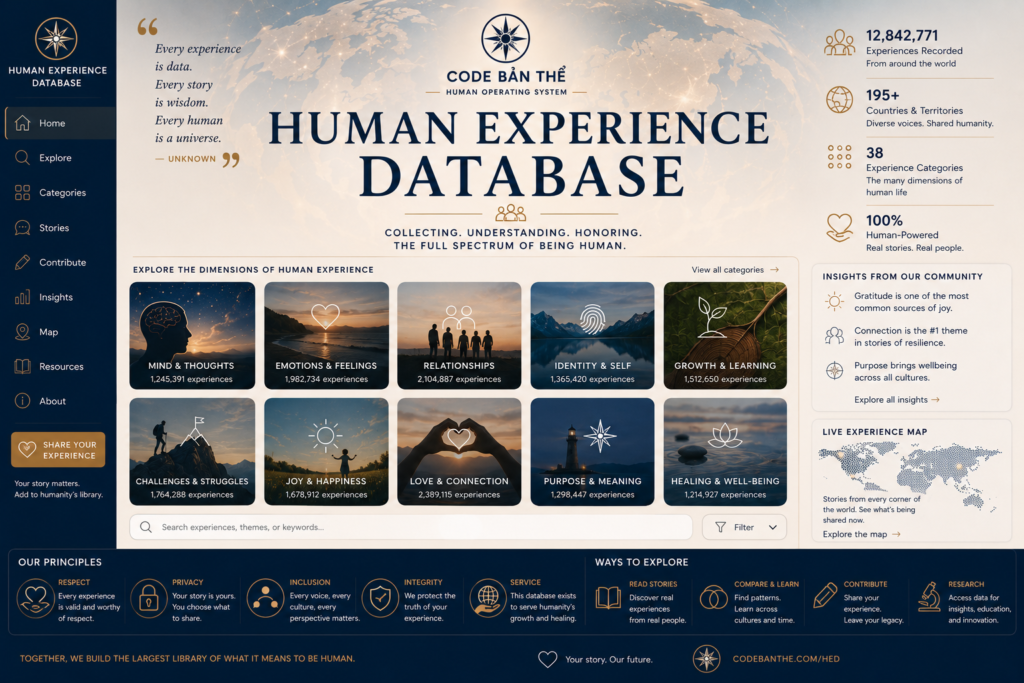Click the Privacy padlock principle icon
The width and height of the screenshot is (1024, 683).
[x=148, y=599]
